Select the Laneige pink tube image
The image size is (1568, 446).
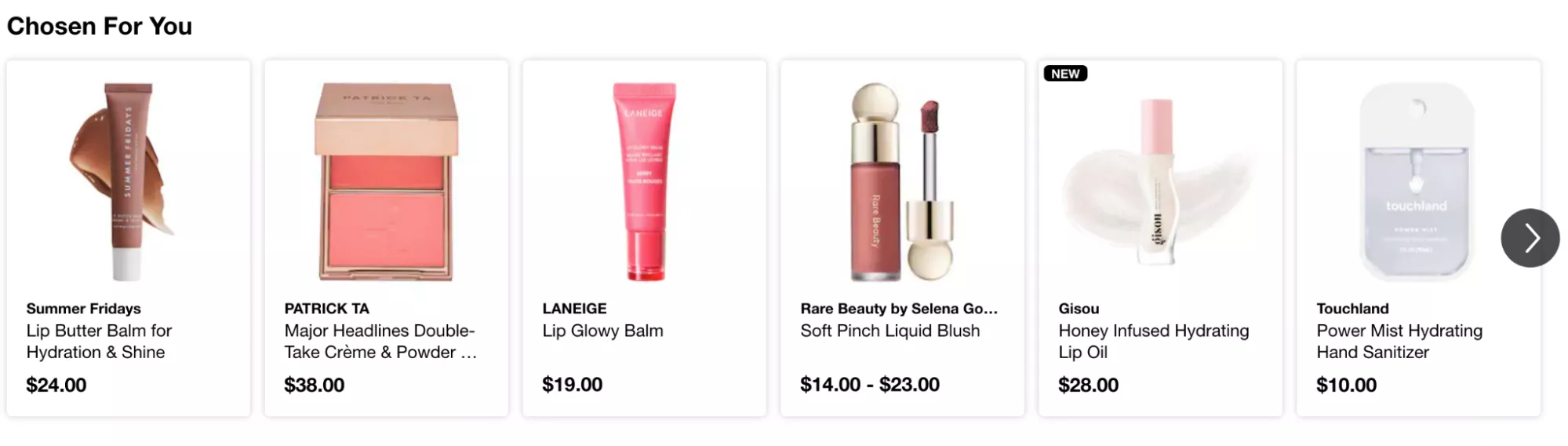pos(644,181)
